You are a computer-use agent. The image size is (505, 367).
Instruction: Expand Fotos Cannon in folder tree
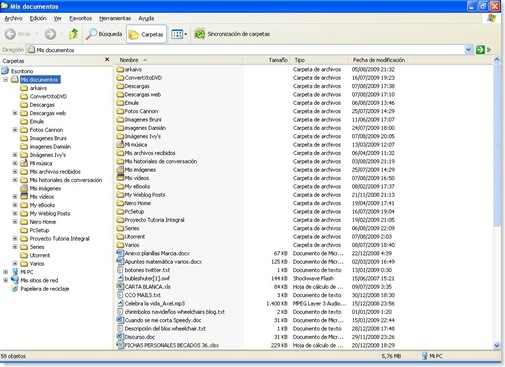(15, 130)
